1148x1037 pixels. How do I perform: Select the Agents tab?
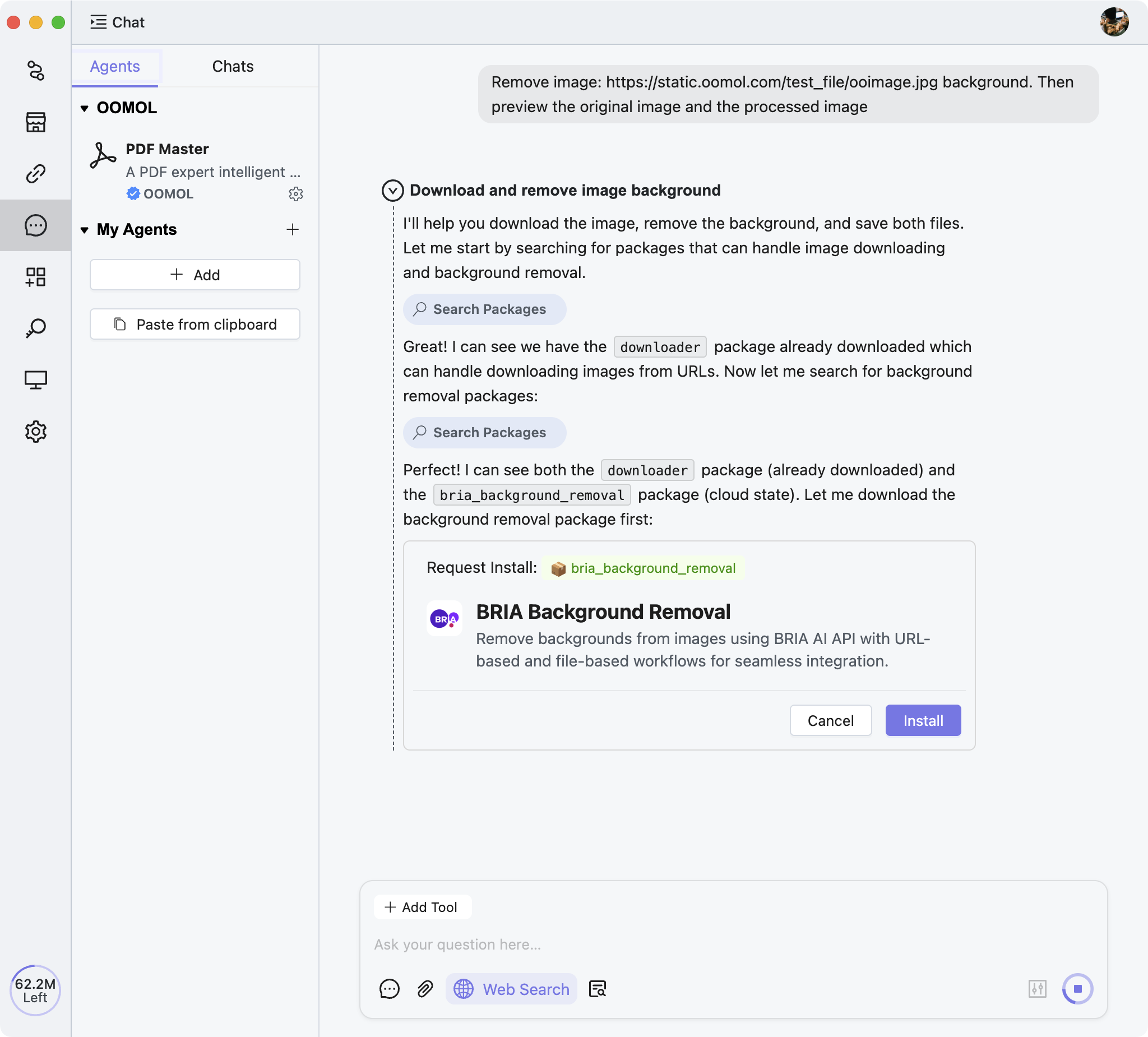[114, 67]
